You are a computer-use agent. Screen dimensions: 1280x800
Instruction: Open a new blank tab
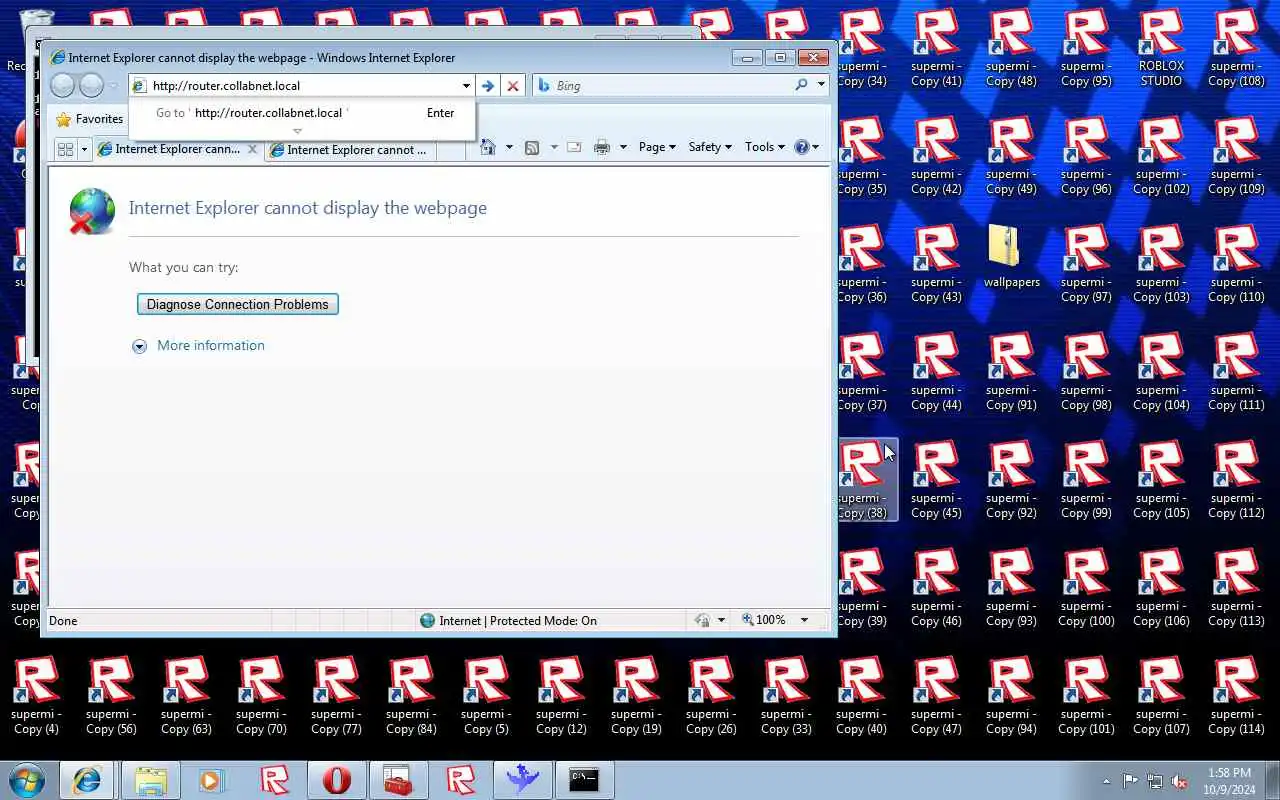point(451,149)
